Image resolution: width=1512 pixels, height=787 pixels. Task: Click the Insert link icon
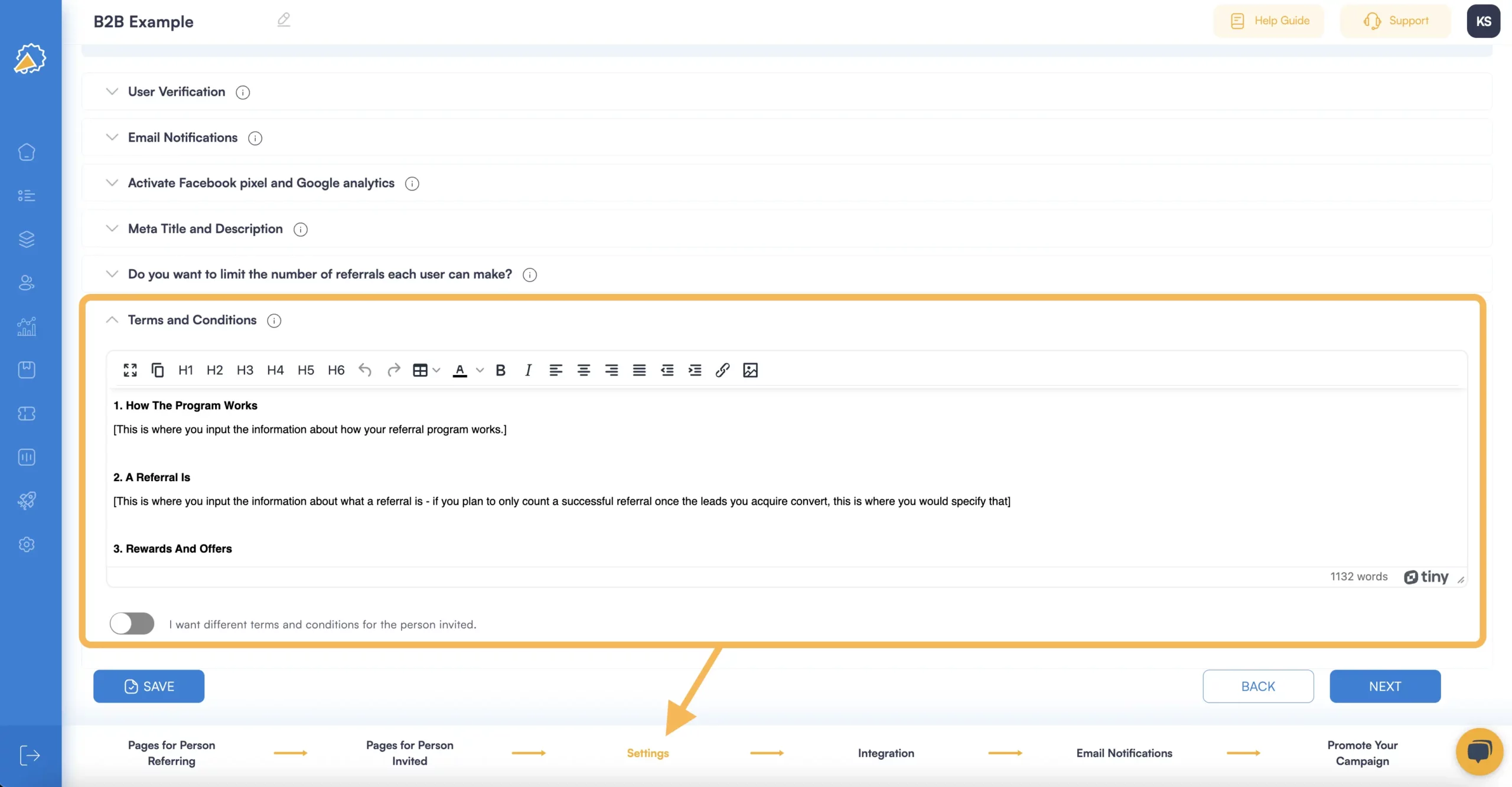721,370
